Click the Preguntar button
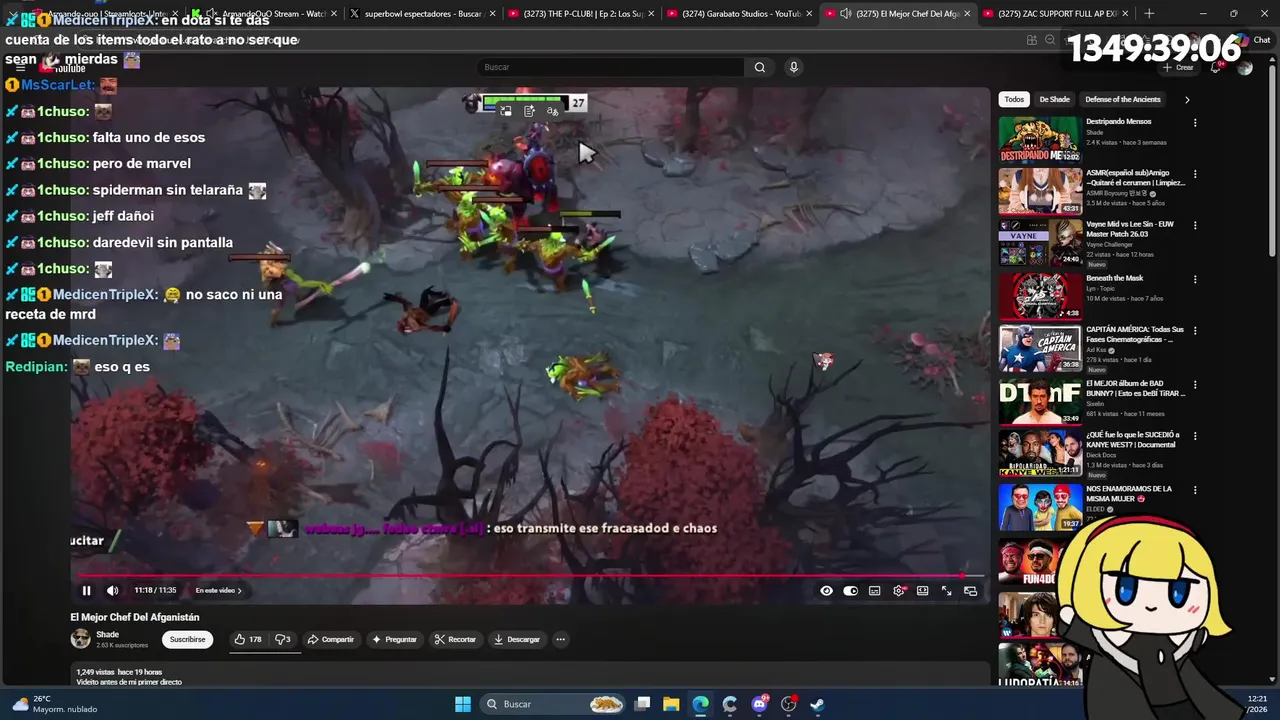Screen dimensions: 1280x720 394,639
